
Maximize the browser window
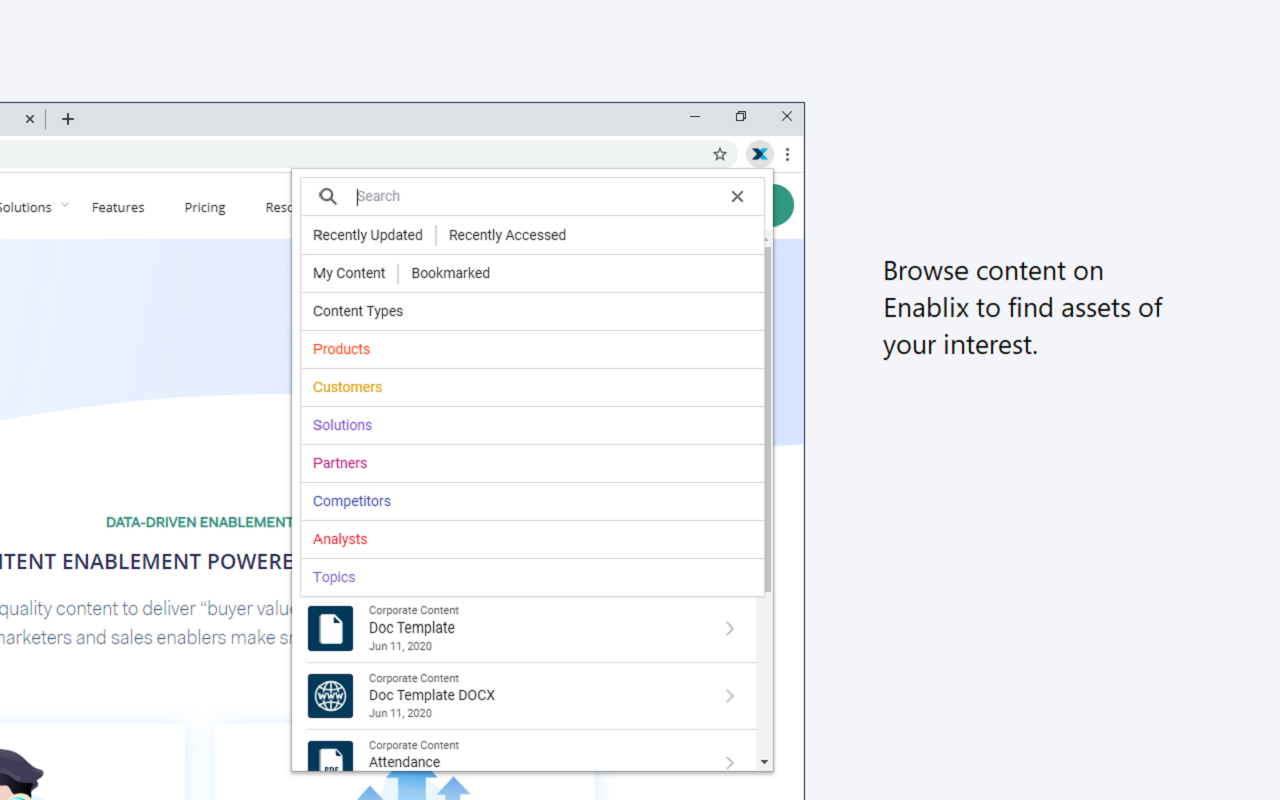(741, 116)
